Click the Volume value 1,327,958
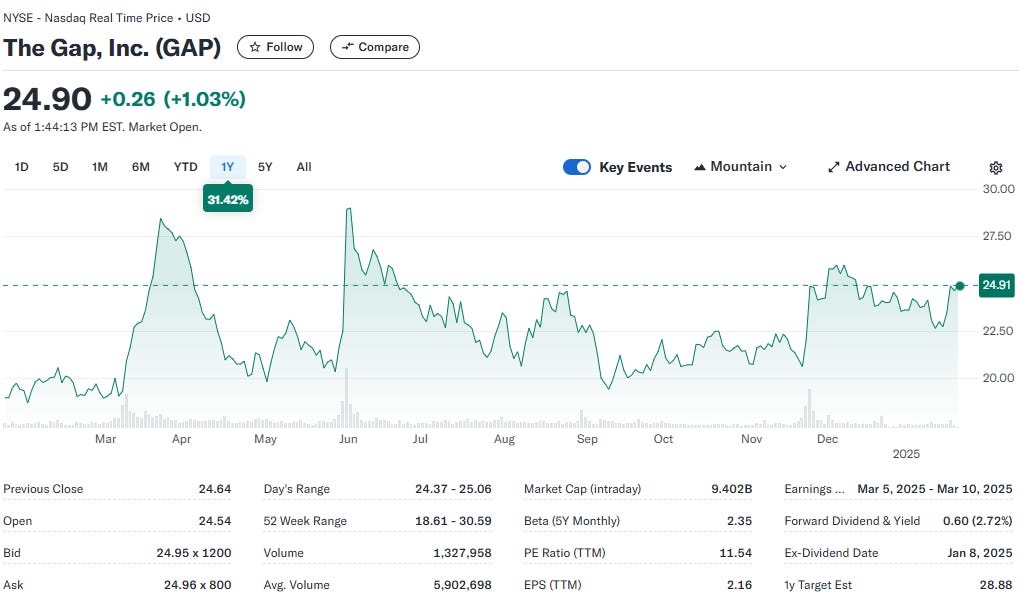 click(x=462, y=553)
